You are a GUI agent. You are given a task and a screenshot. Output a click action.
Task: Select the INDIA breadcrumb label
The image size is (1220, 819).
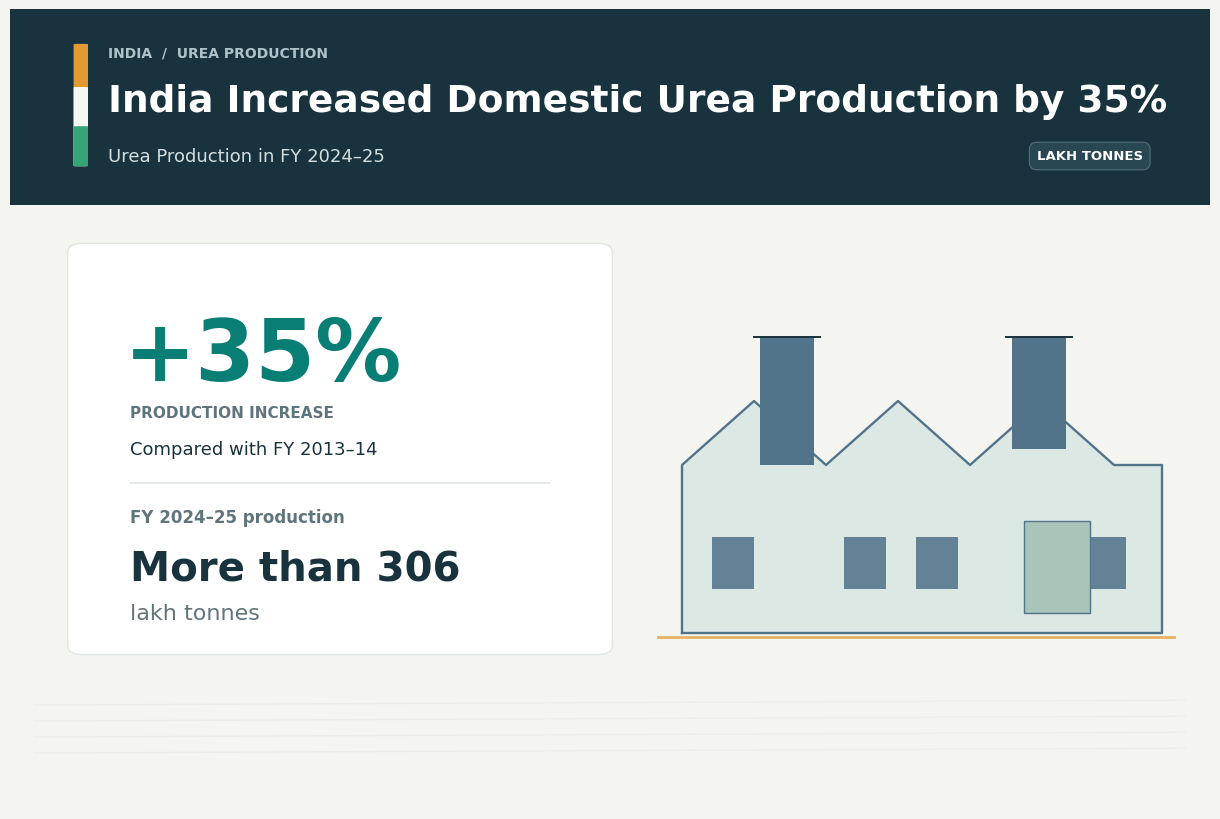click(130, 54)
